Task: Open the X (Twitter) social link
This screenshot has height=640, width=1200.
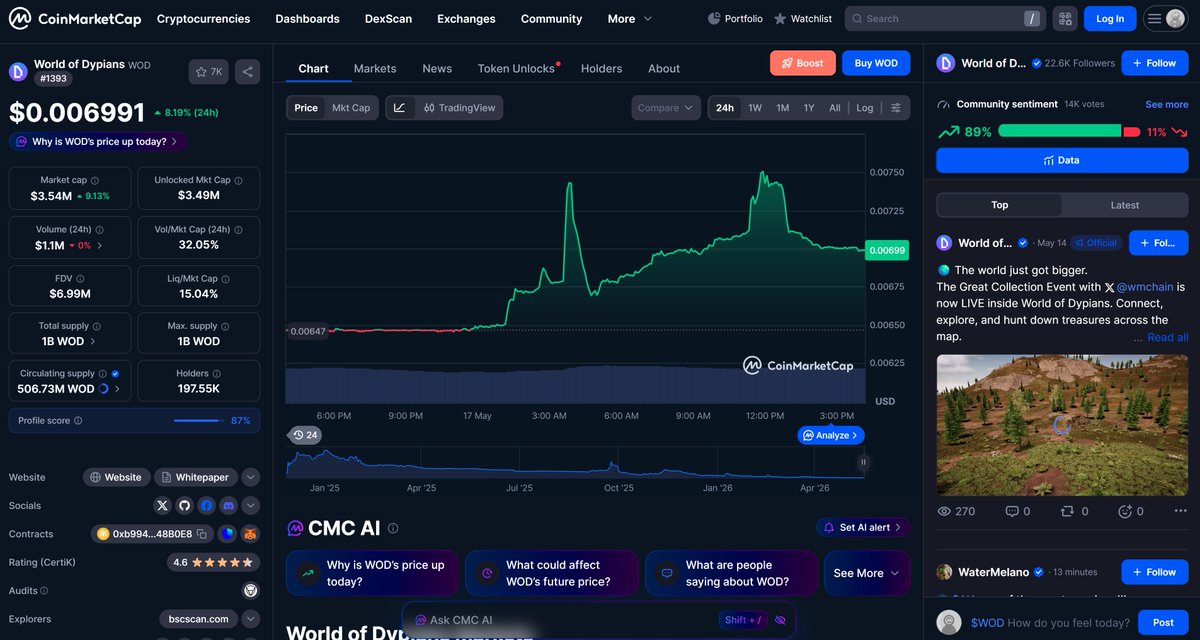Action: click(163, 506)
